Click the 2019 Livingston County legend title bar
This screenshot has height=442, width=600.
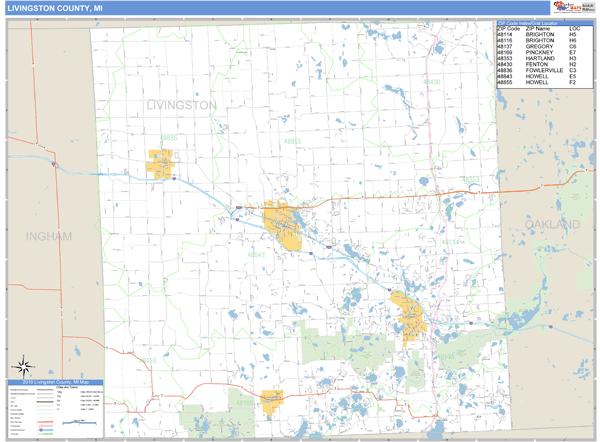coord(55,382)
